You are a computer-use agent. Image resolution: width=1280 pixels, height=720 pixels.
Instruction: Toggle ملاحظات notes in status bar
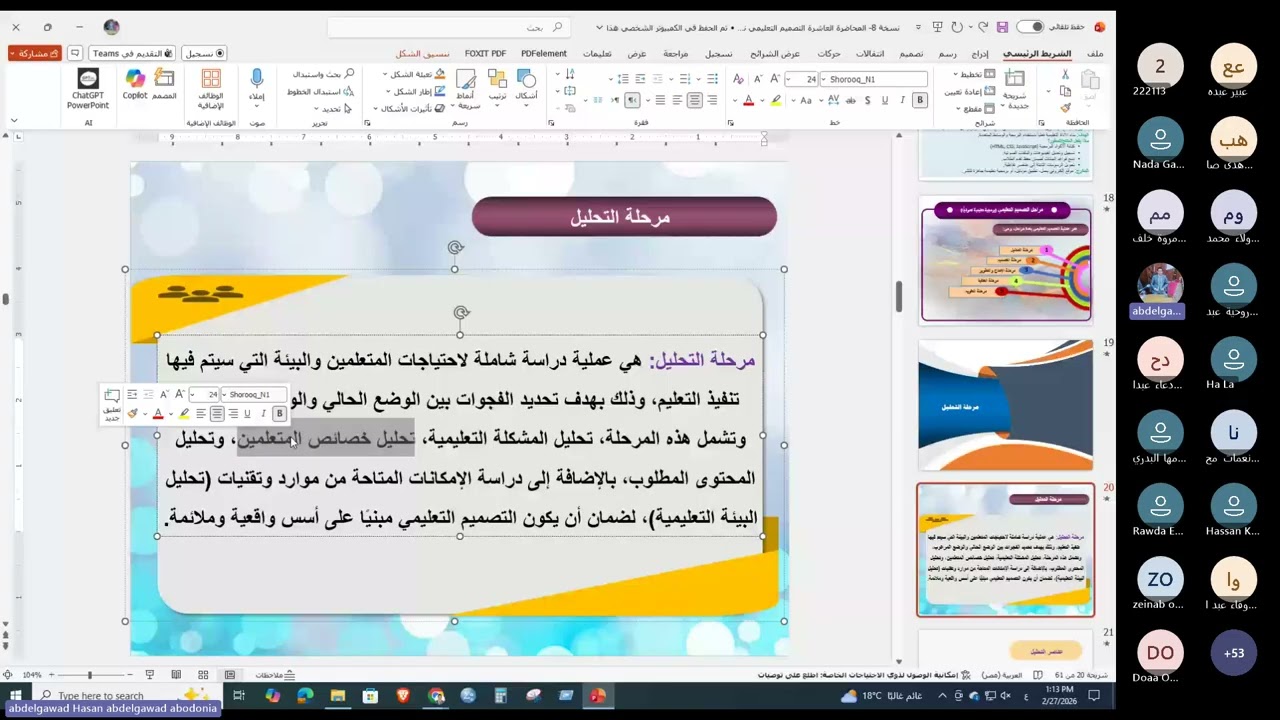click(x=275, y=675)
